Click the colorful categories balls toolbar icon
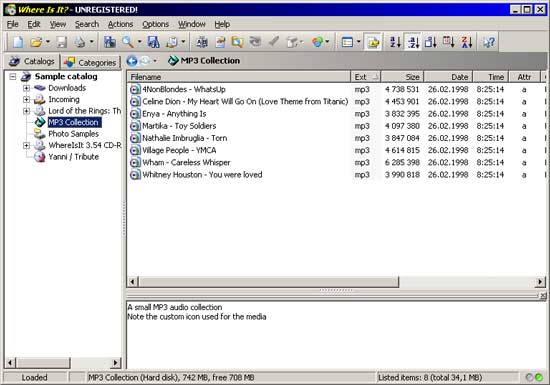The image size is (550, 385). pos(317,42)
